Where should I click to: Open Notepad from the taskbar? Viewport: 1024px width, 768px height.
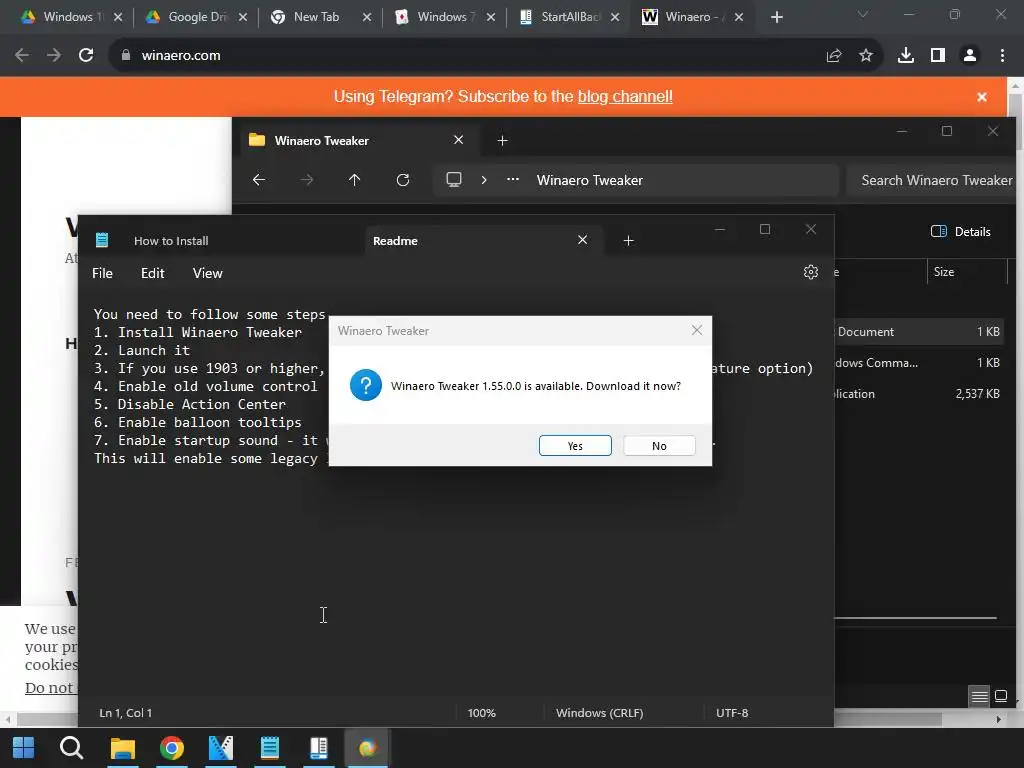pyautogui.click(x=270, y=748)
